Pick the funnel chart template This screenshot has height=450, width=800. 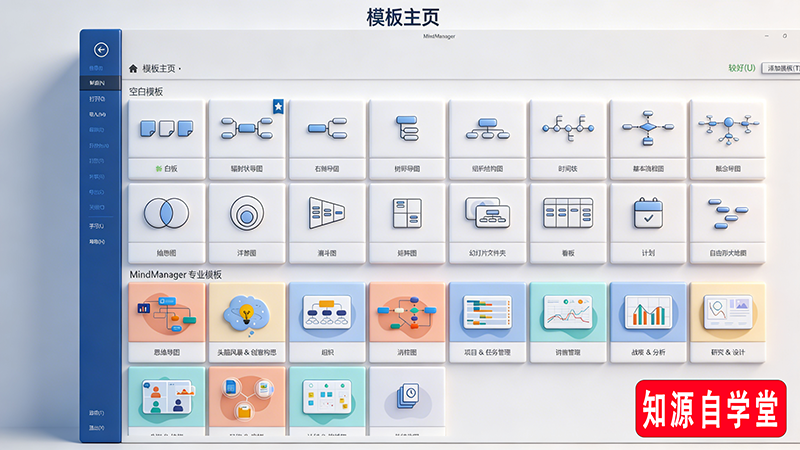tap(326, 213)
